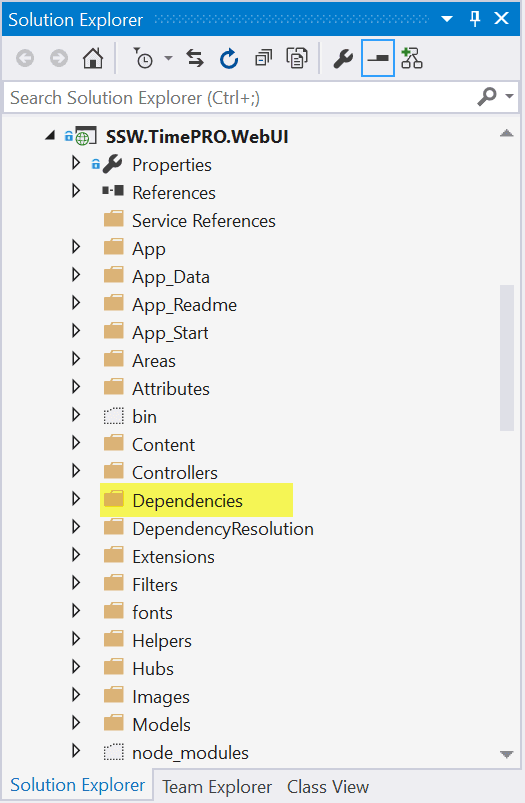Open Pending Changes Filter dropdown arrow

click(x=169, y=58)
